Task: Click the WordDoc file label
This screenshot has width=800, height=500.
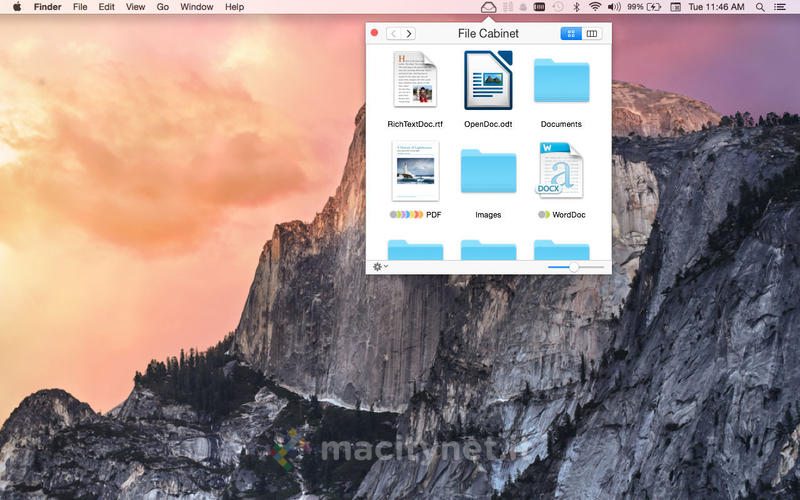Action: (x=569, y=215)
